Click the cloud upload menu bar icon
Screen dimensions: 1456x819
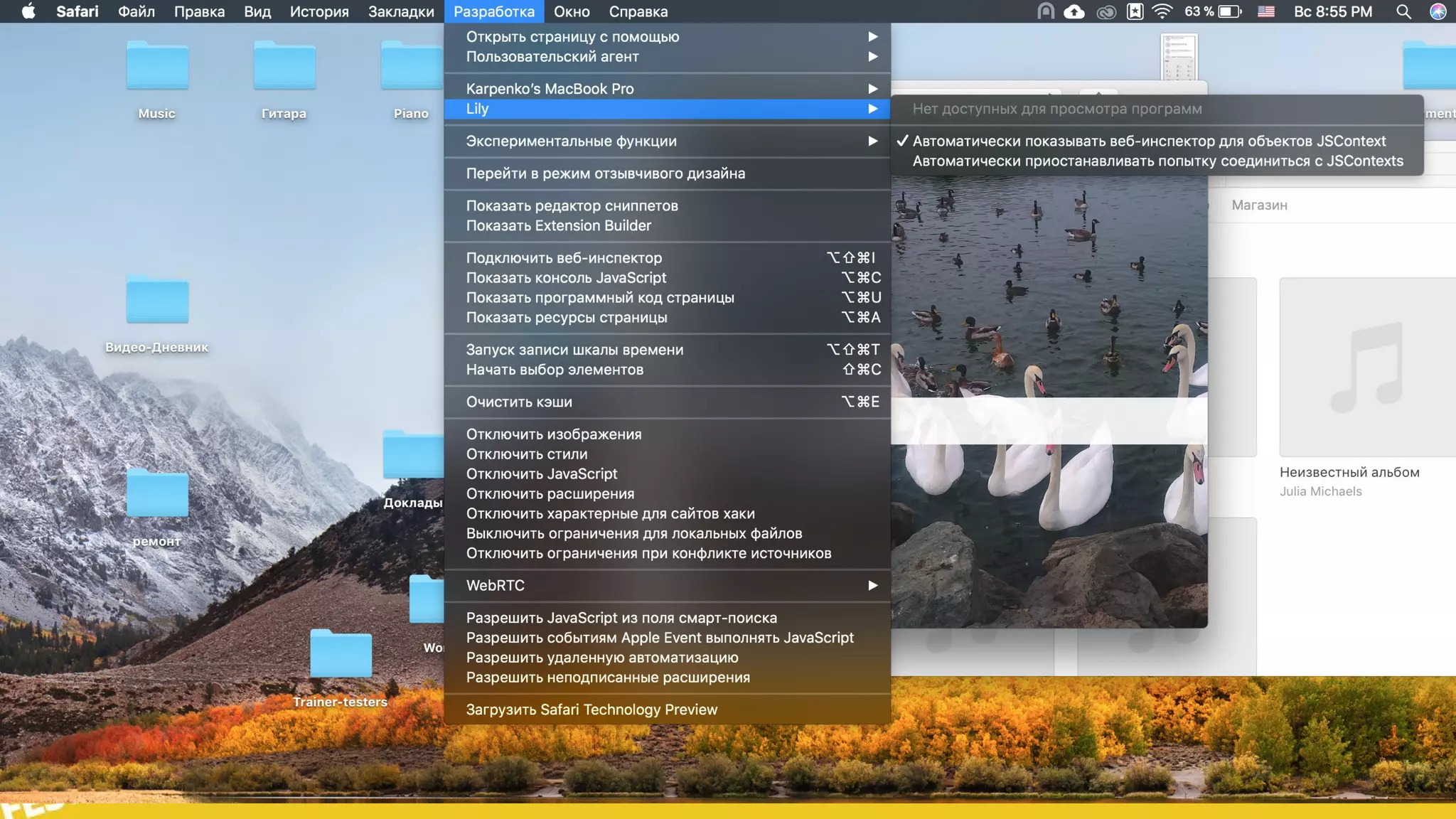[x=1074, y=11]
